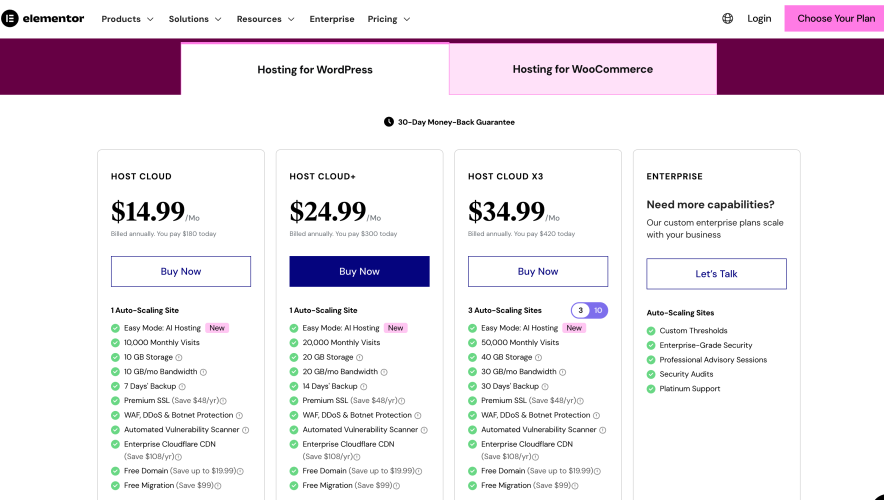
Task: Click Login link
Action: coord(759,19)
